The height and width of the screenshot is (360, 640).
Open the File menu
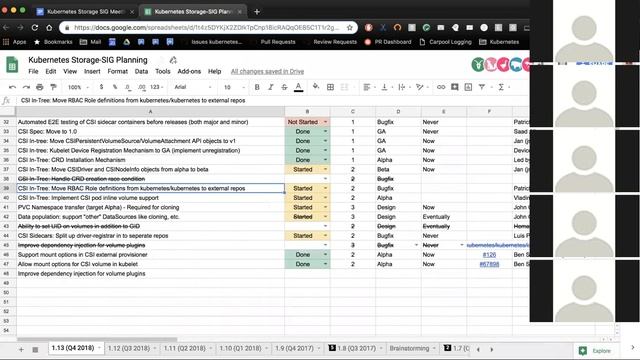pyautogui.click(x=33, y=71)
